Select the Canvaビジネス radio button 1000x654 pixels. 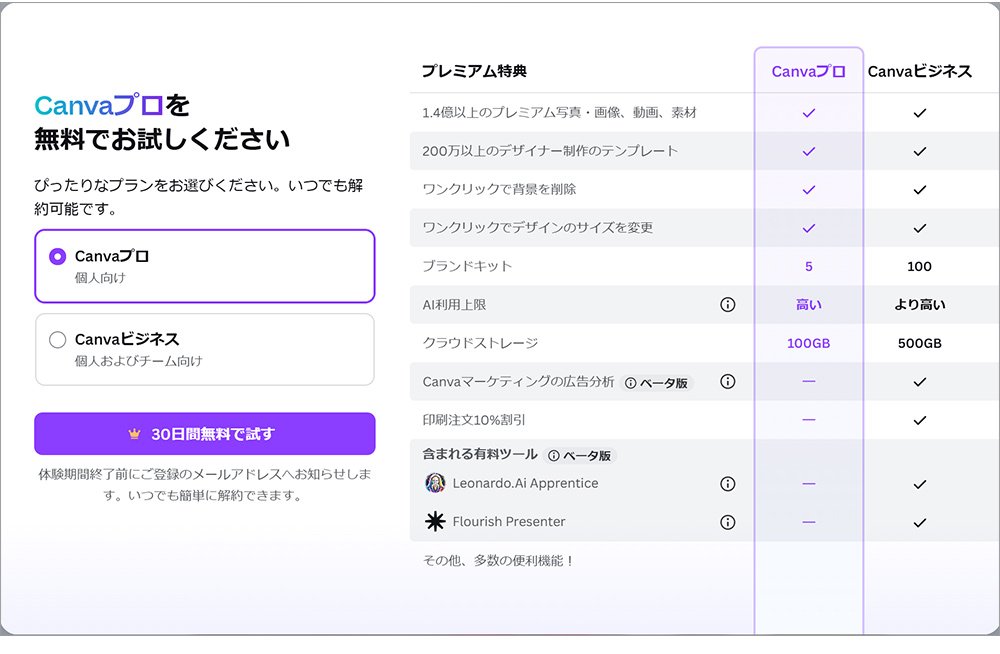pyautogui.click(x=58, y=340)
